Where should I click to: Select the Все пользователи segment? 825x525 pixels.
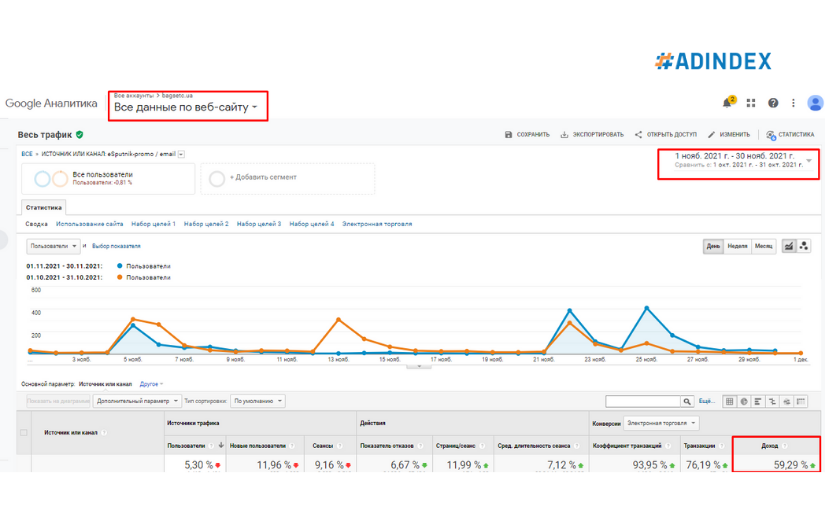tap(108, 179)
